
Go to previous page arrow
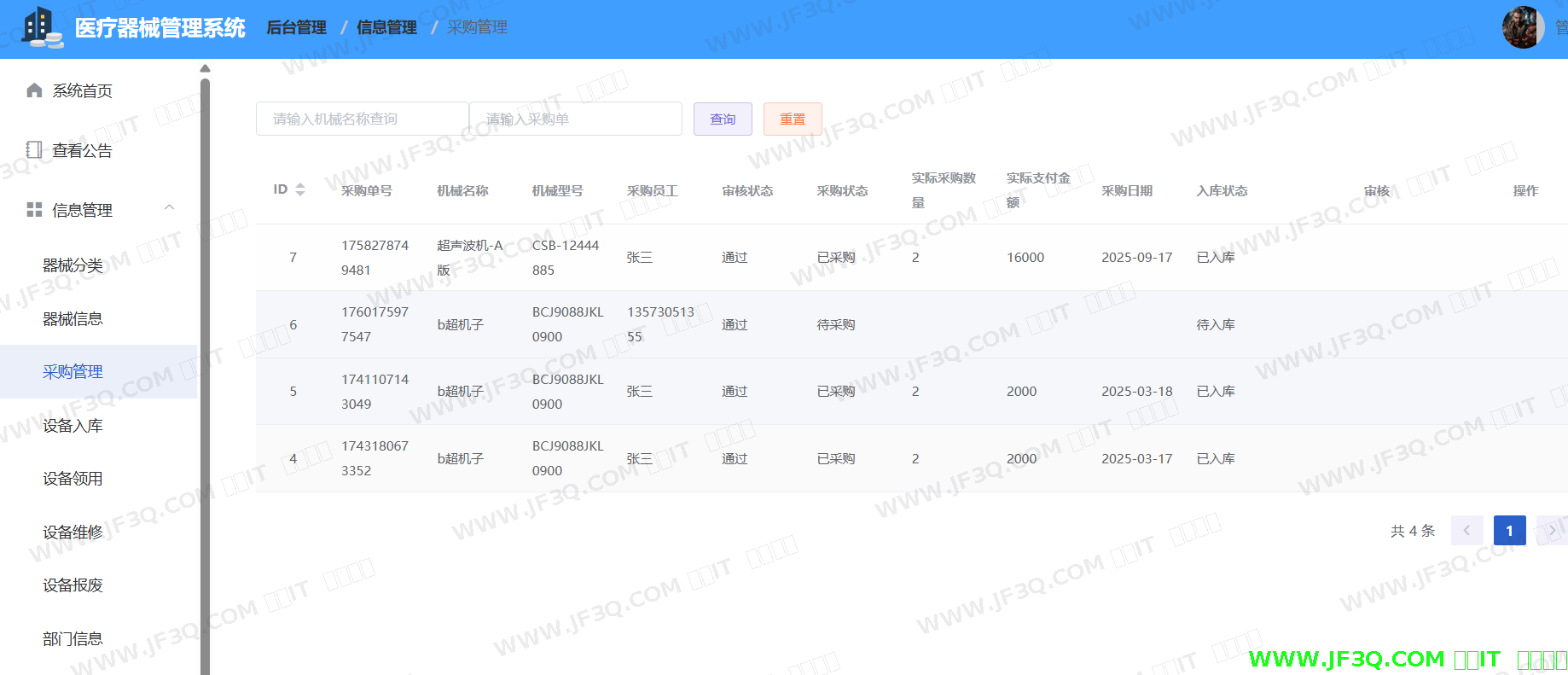pyautogui.click(x=1466, y=531)
